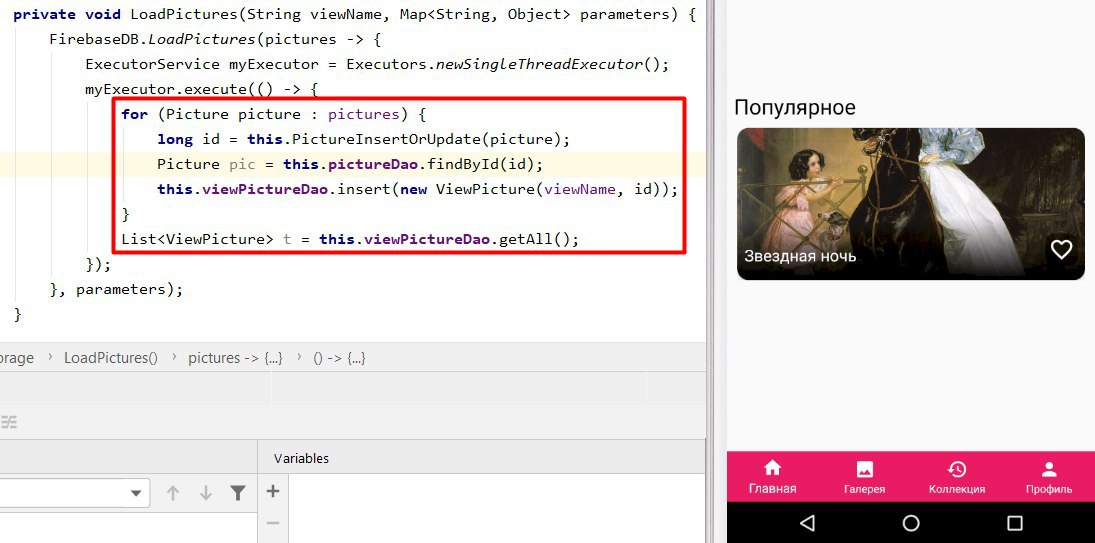Click the myExecutor.execute line
Viewport: 1095px width, 543px height.
[x=202, y=89]
